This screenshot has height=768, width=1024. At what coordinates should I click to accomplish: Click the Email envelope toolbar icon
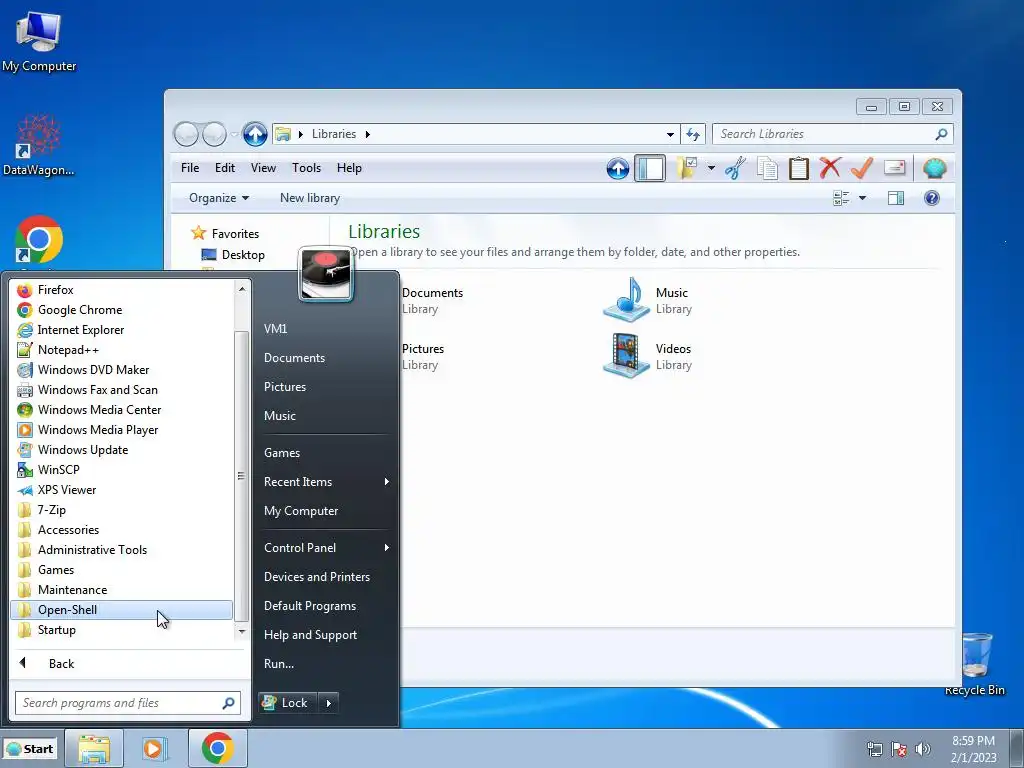tap(895, 168)
